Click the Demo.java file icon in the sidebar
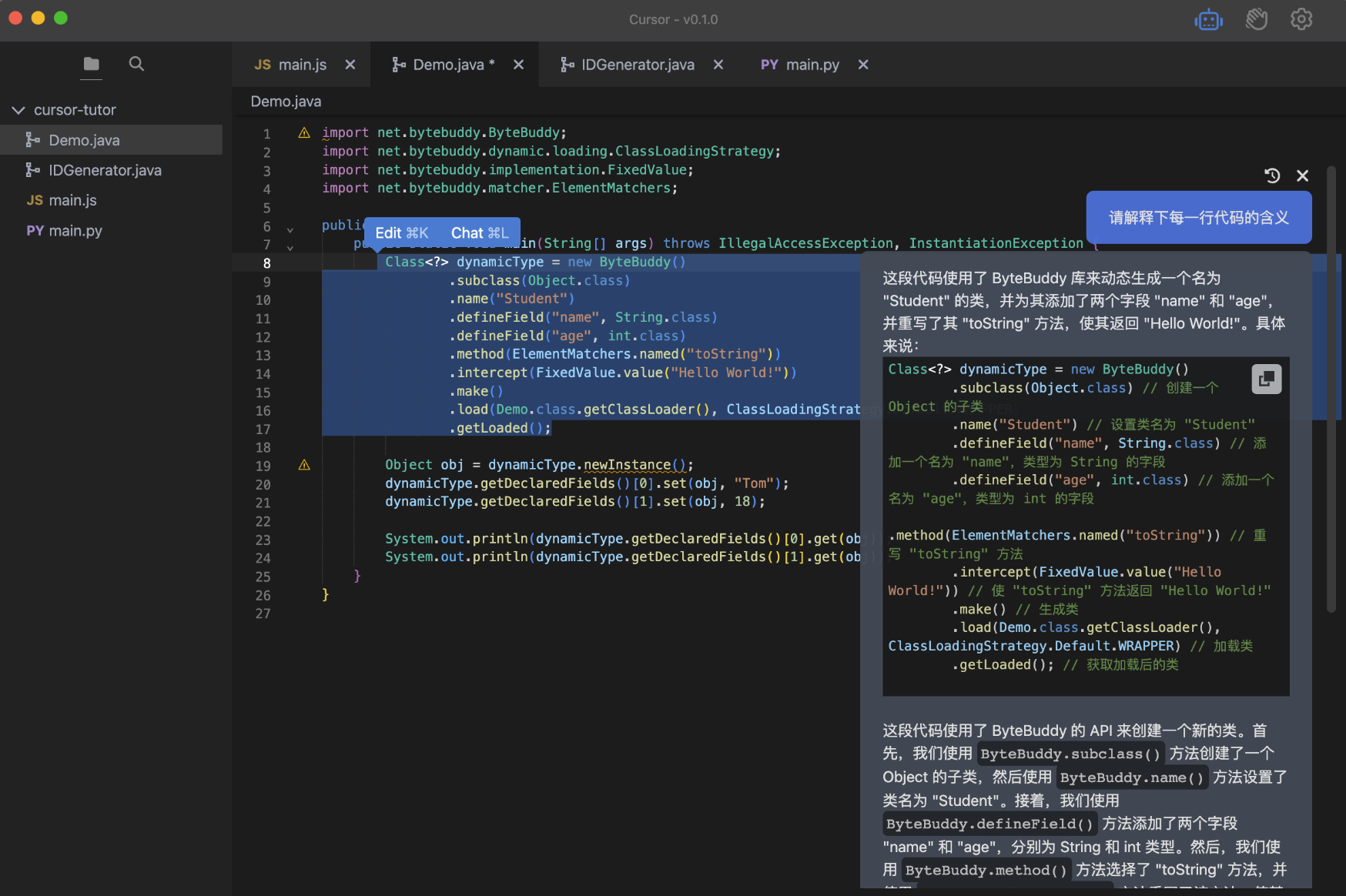The image size is (1346, 896). (33, 140)
